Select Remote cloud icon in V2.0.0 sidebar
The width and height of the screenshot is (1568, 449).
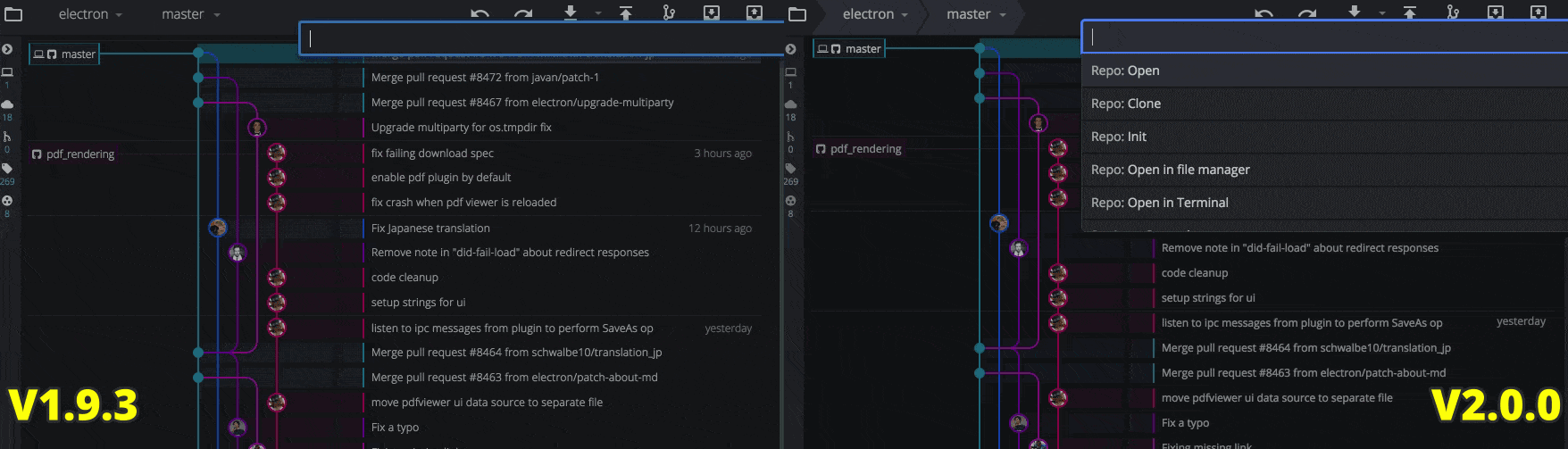(790, 104)
